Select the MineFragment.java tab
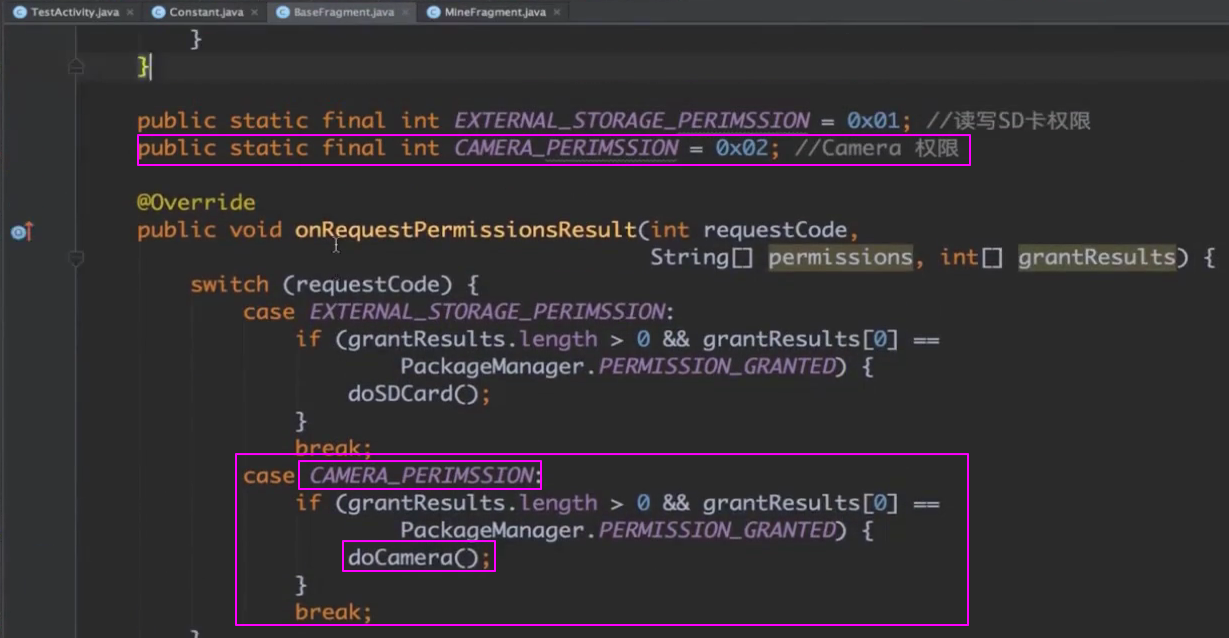1229x638 pixels. click(x=494, y=12)
